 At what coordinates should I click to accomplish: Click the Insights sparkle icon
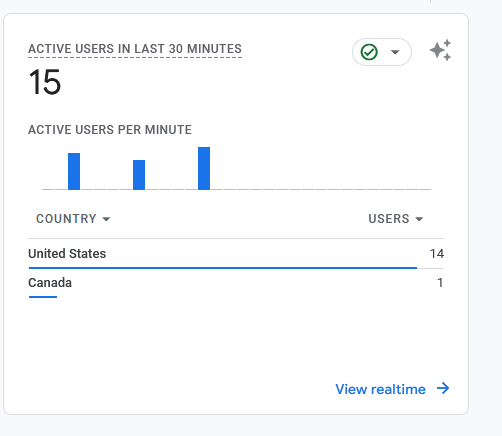[440, 51]
